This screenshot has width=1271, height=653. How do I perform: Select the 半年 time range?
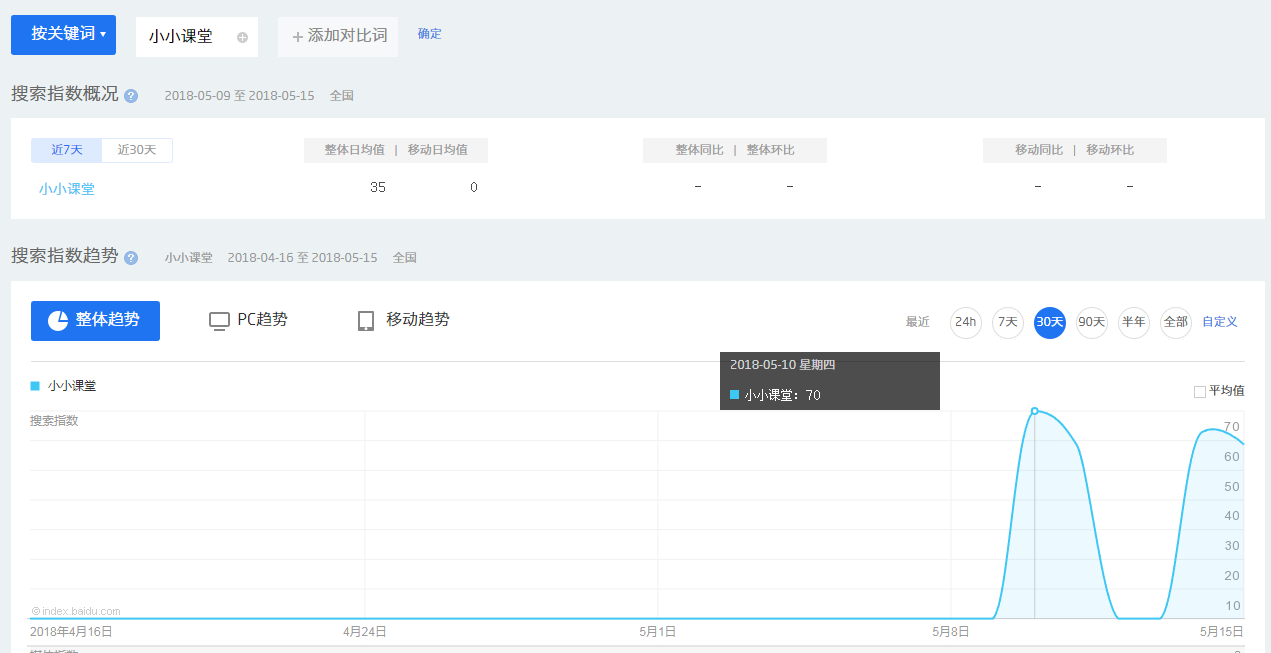(x=1134, y=322)
